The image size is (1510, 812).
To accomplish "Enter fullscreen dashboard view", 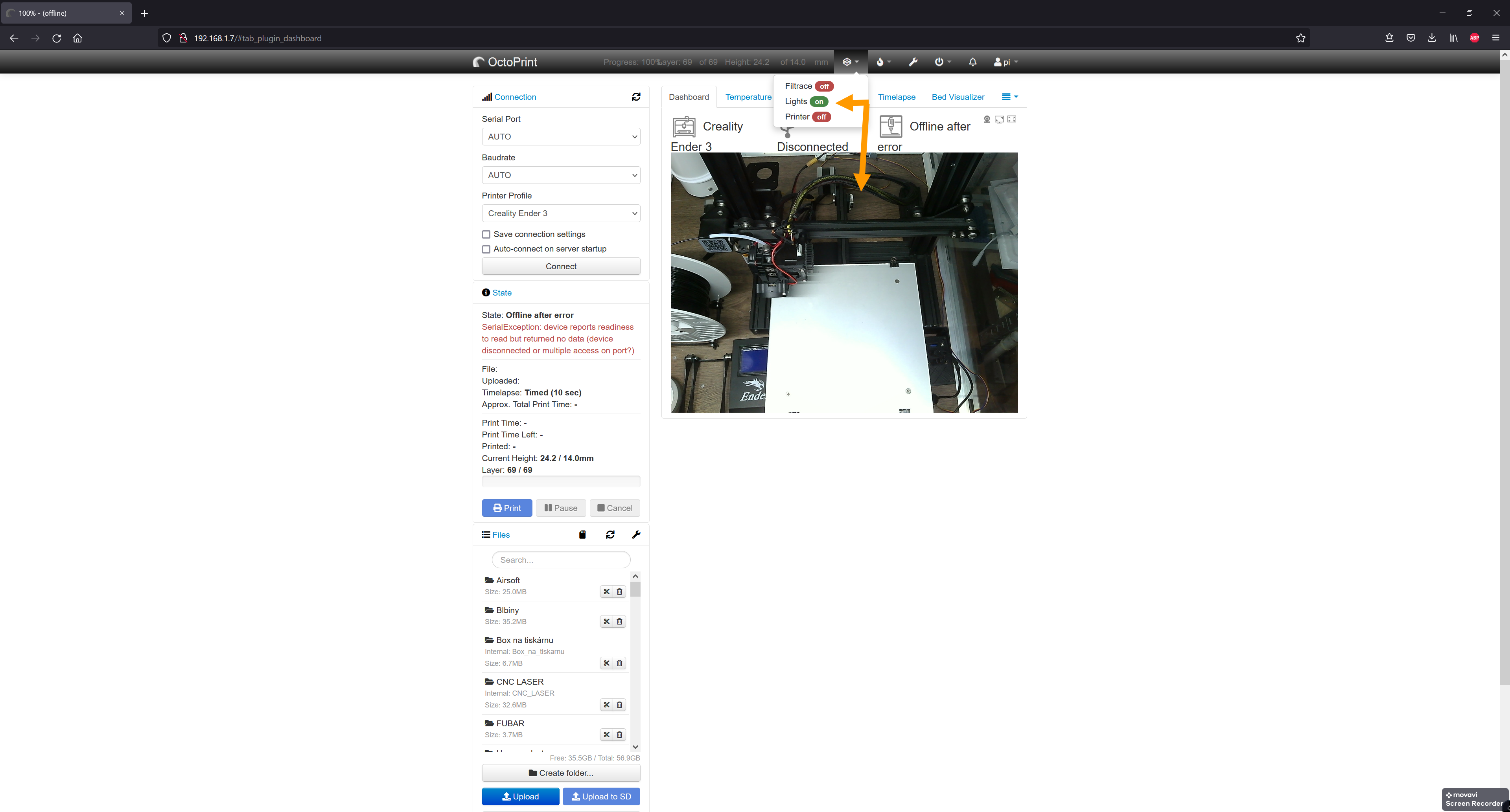I will click(1012, 119).
